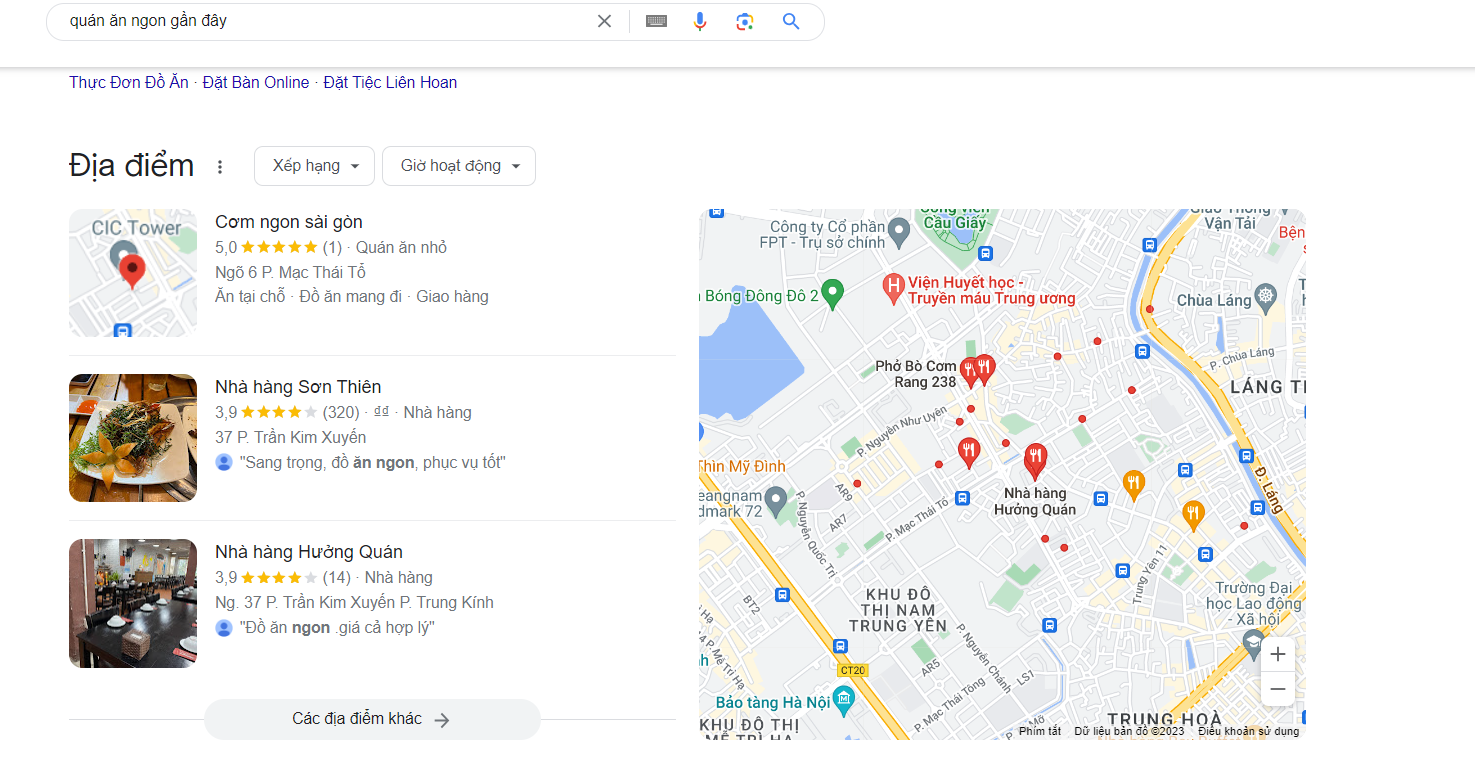This screenshot has height=766, width=1475.
Task: Click the address Ngõ 6 P. Mạc Thái Tổ
Action: point(291,272)
